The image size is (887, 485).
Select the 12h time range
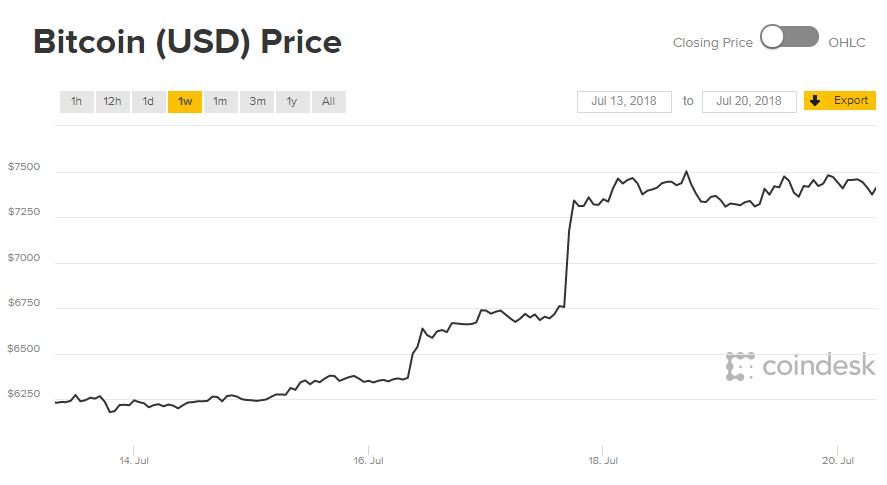pos(112,101)
